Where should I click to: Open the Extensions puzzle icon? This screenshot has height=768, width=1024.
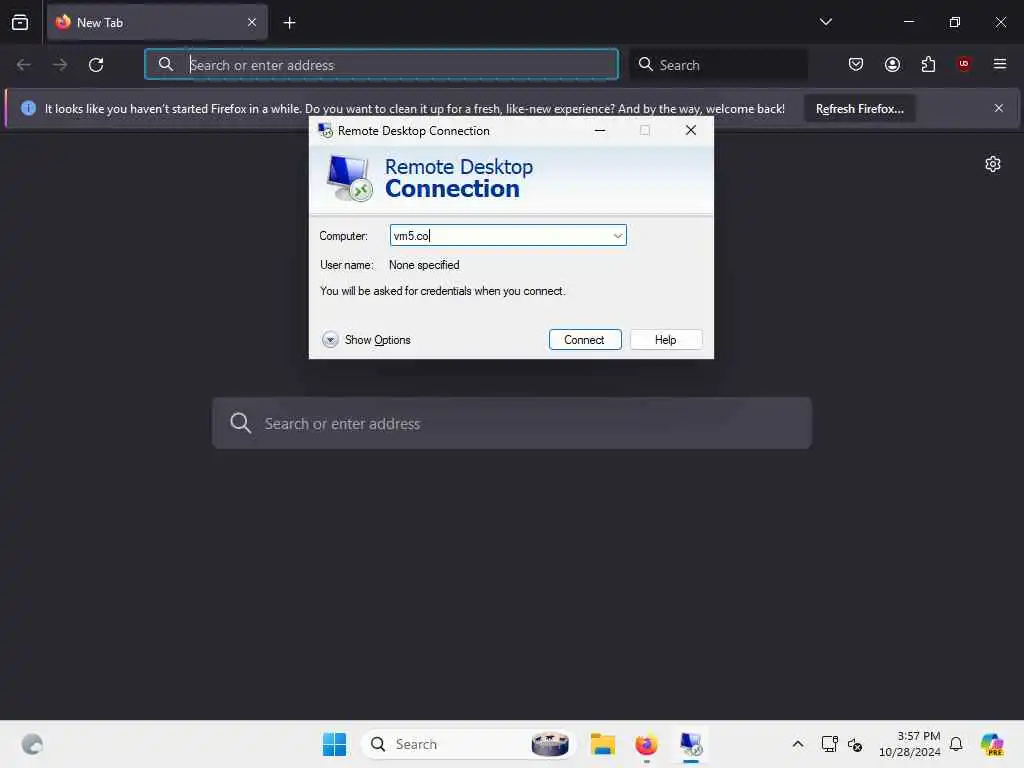928,64
